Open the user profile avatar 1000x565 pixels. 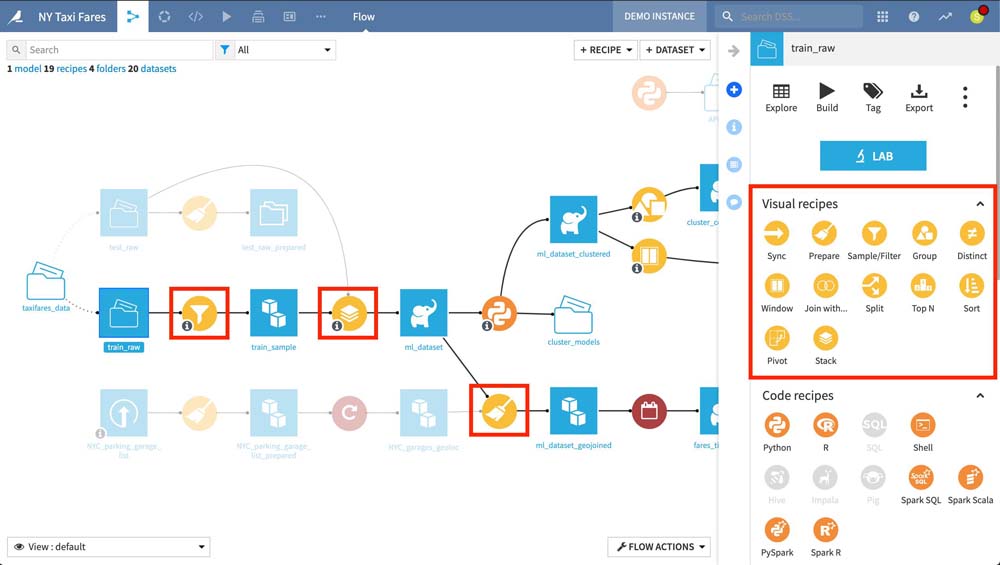click(977, 16)
